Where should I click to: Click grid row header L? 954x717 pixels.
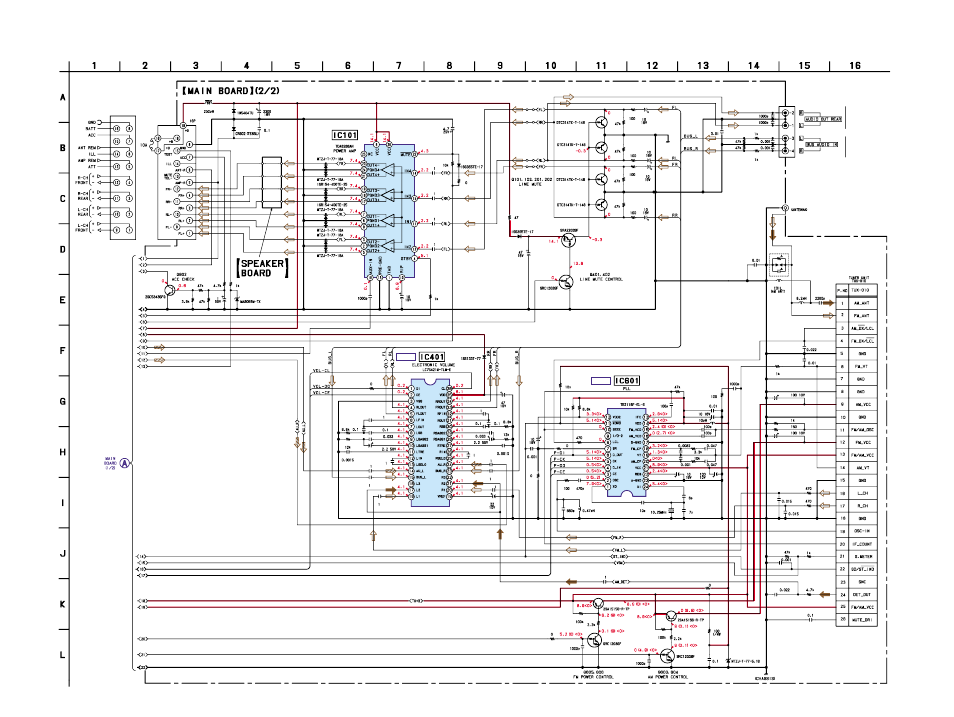click(x=63, y=656)
